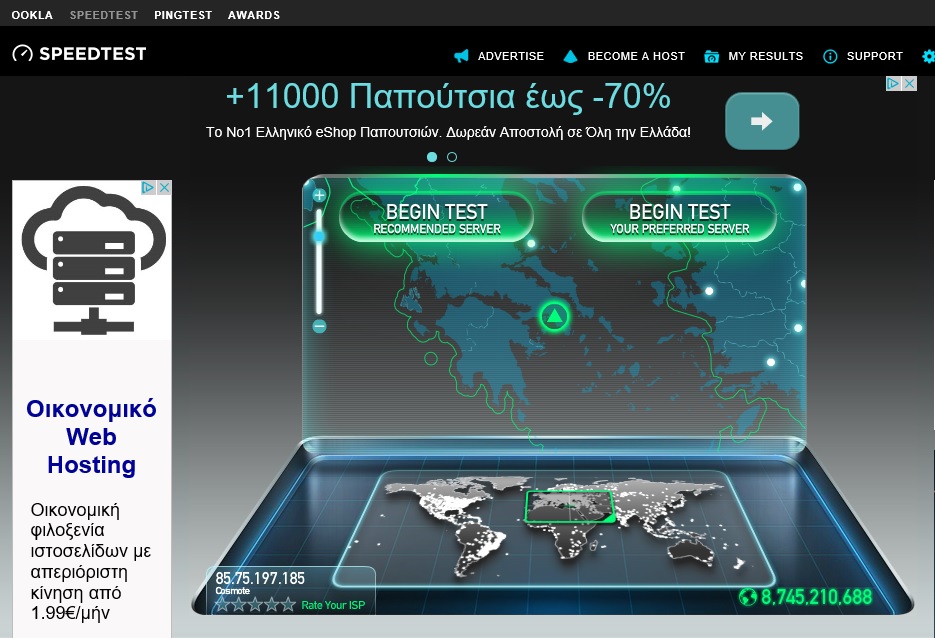Switch to the AWARDS page
935x638 pixels.
(254, 15)
